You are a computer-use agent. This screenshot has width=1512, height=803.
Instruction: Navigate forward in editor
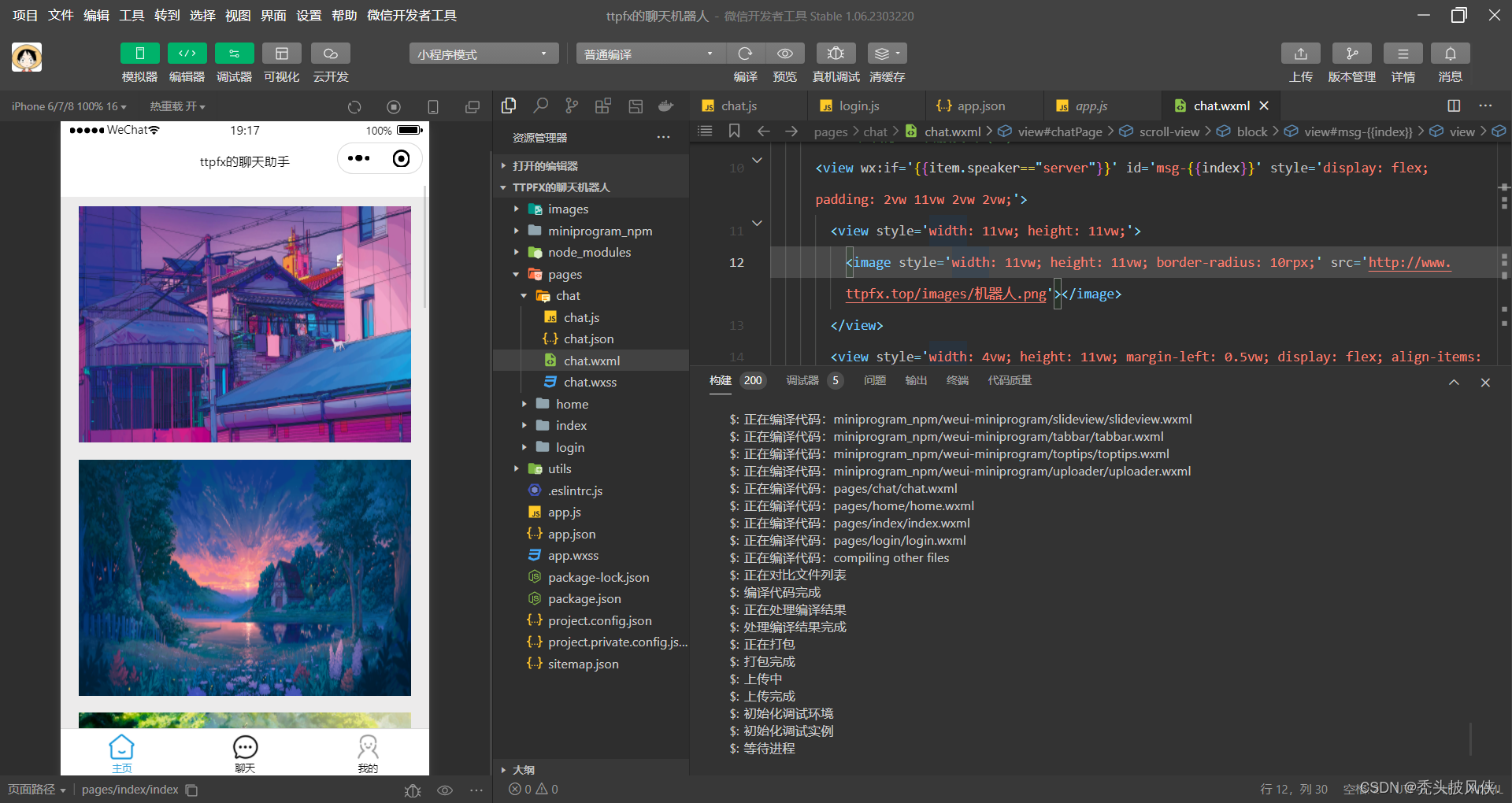pyautogui.click(x=791, y=131)
